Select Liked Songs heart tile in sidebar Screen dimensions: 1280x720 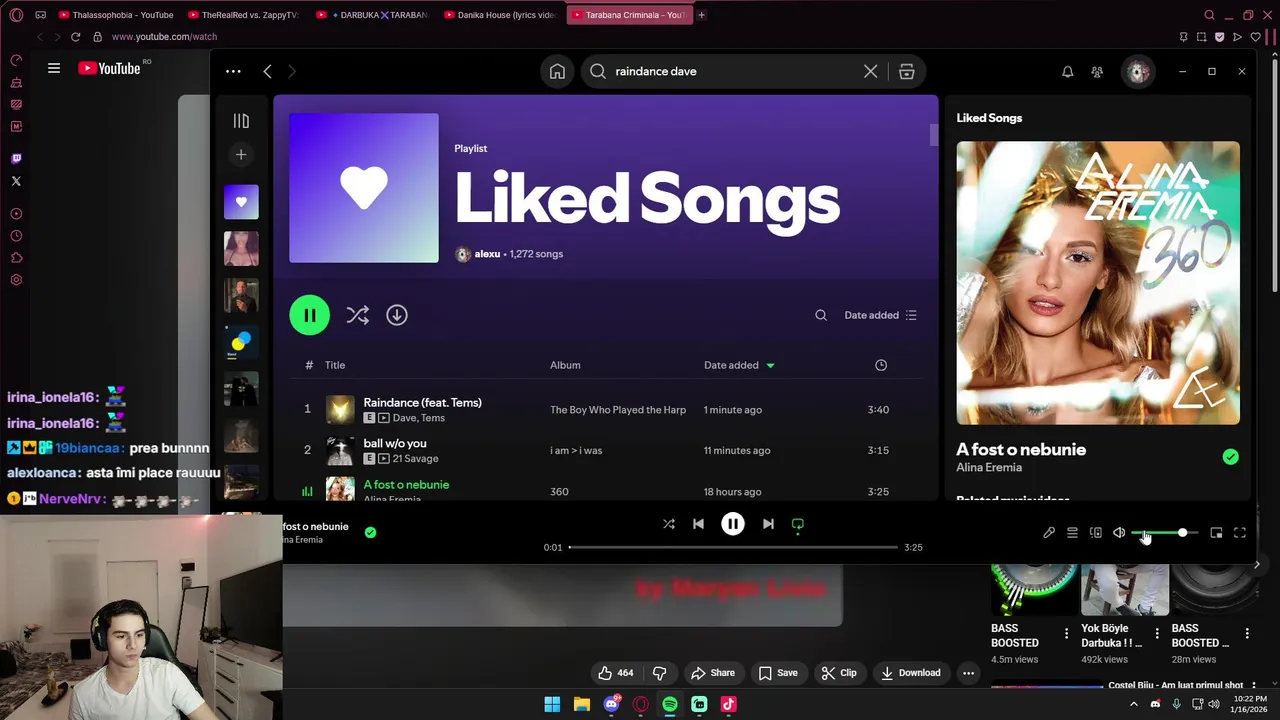pyautogui.click(x=241, y=202)
